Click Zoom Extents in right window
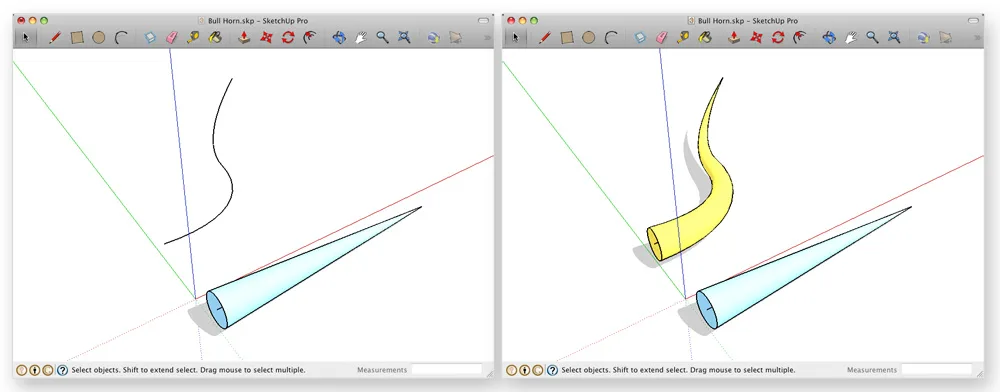Image resolution: width=1000 pixels, height=392 pixels. [894, 38]
